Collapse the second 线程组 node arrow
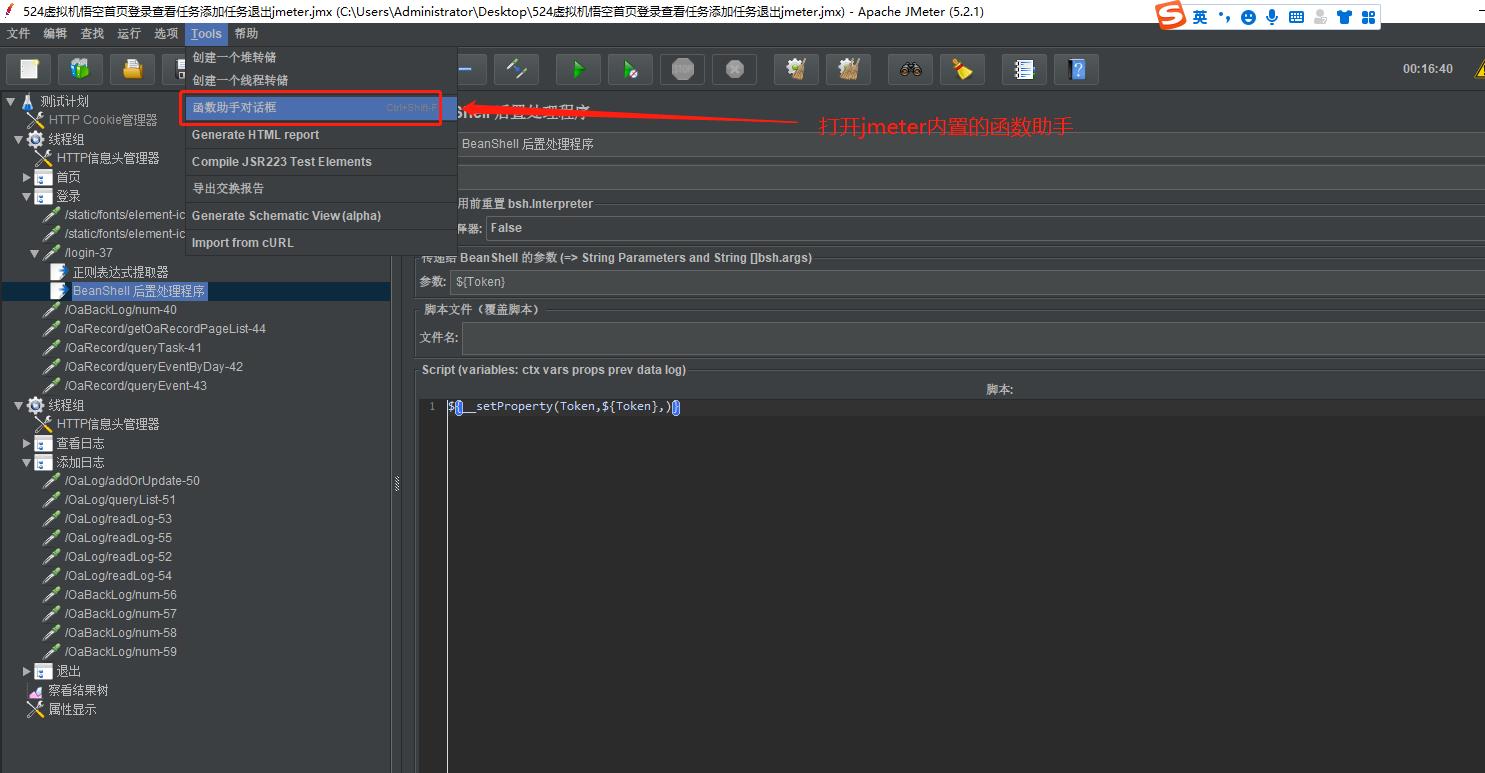Screen dimensions: 1485x773 (18, 405)
